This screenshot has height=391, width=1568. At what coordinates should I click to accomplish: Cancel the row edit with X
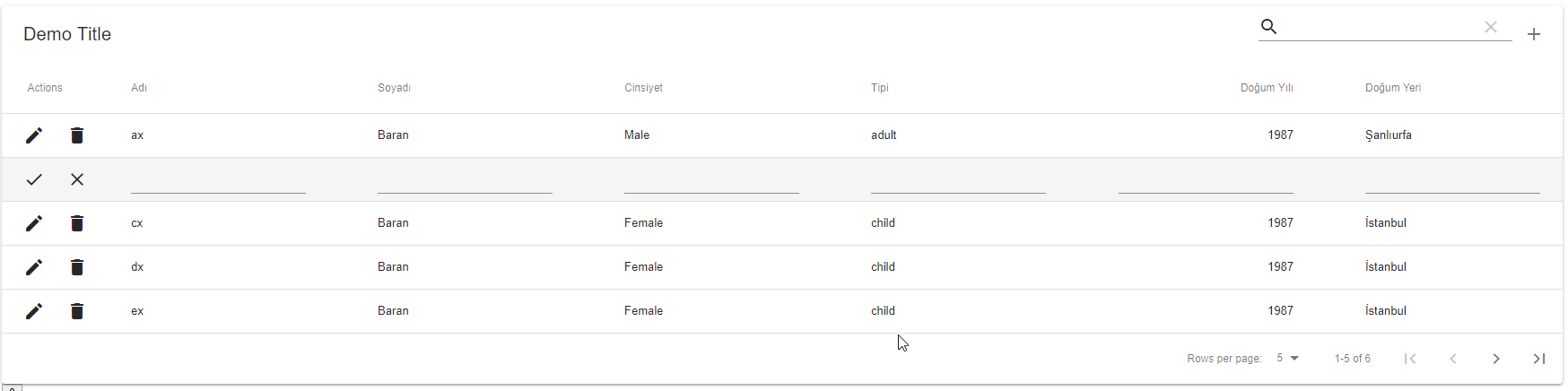pyautogui.click(x=77, y=179)
